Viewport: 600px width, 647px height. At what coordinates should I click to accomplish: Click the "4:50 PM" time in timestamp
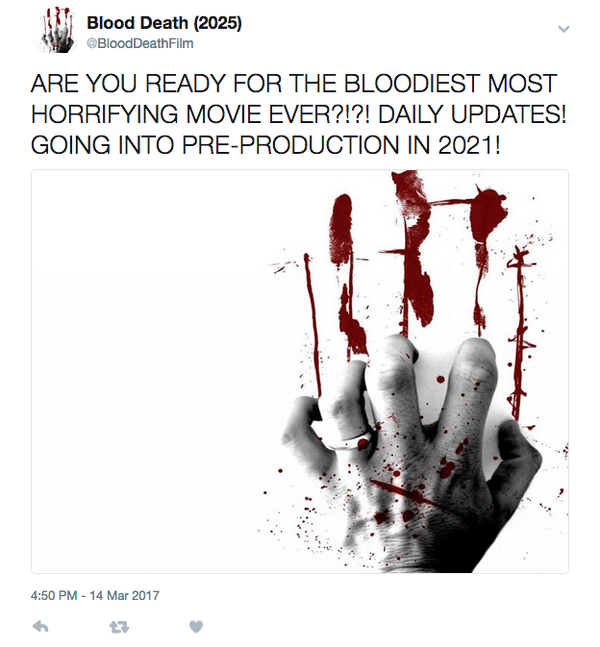pos(57,595)
